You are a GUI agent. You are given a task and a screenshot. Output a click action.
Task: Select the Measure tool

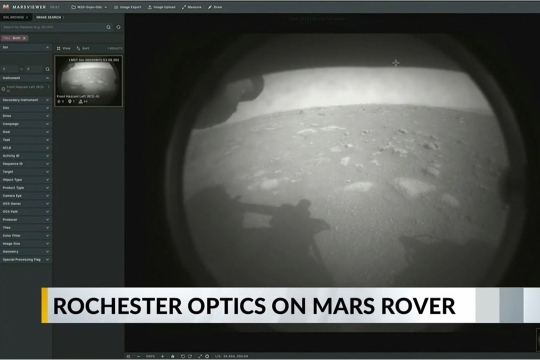pos(191,7)
